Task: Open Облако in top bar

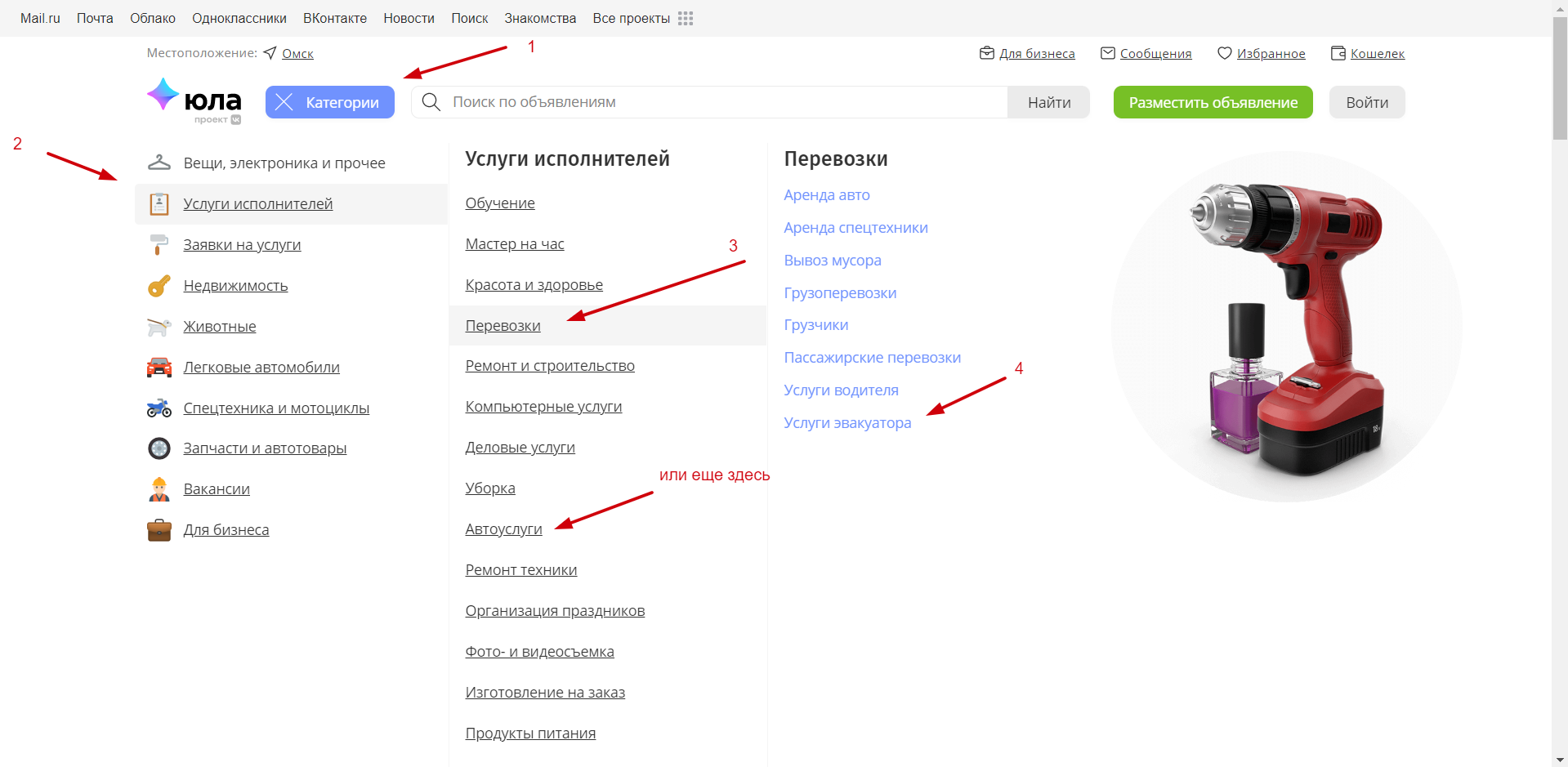Action: point(153,18)
